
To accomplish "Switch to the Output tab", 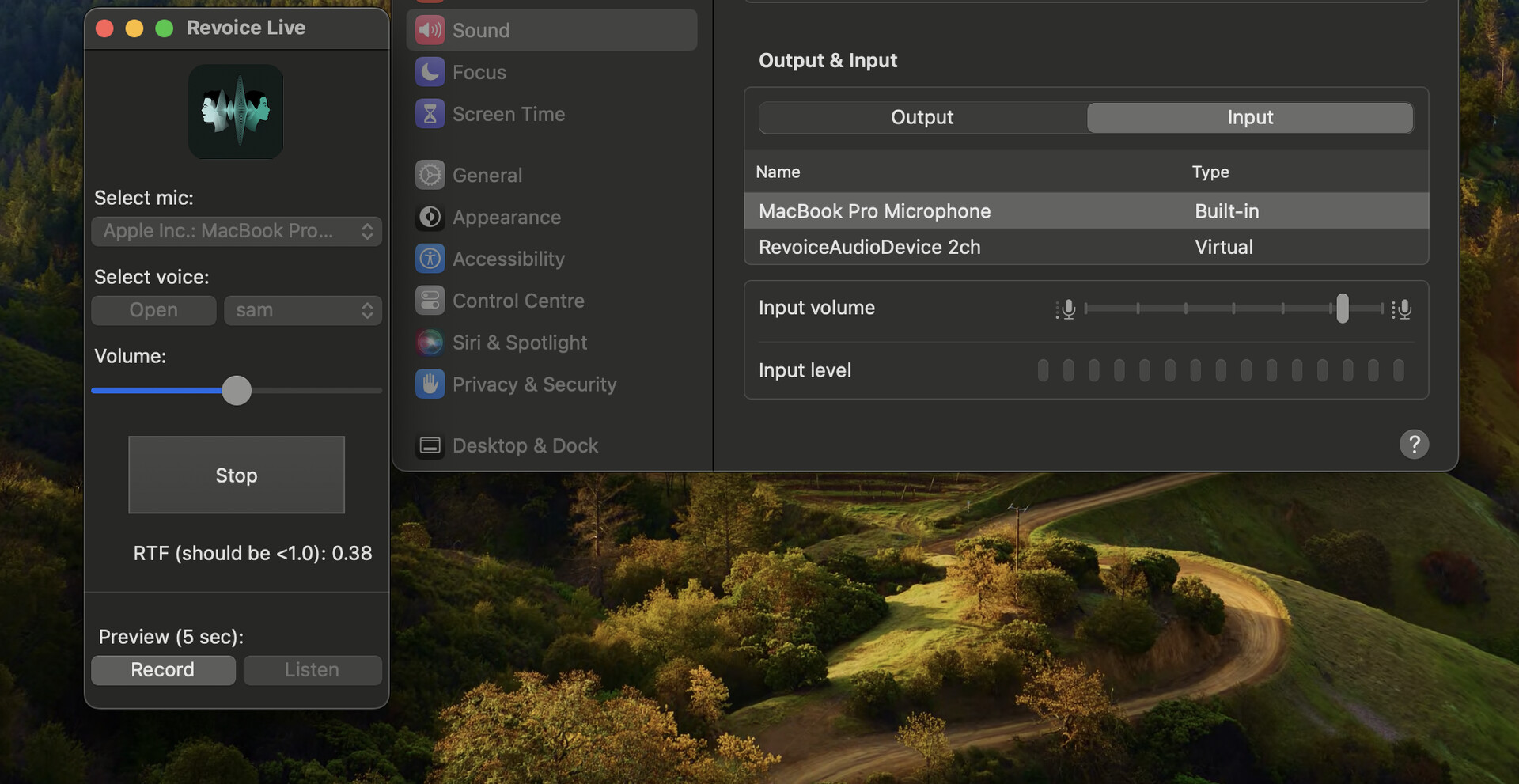I will coord(922,117).
